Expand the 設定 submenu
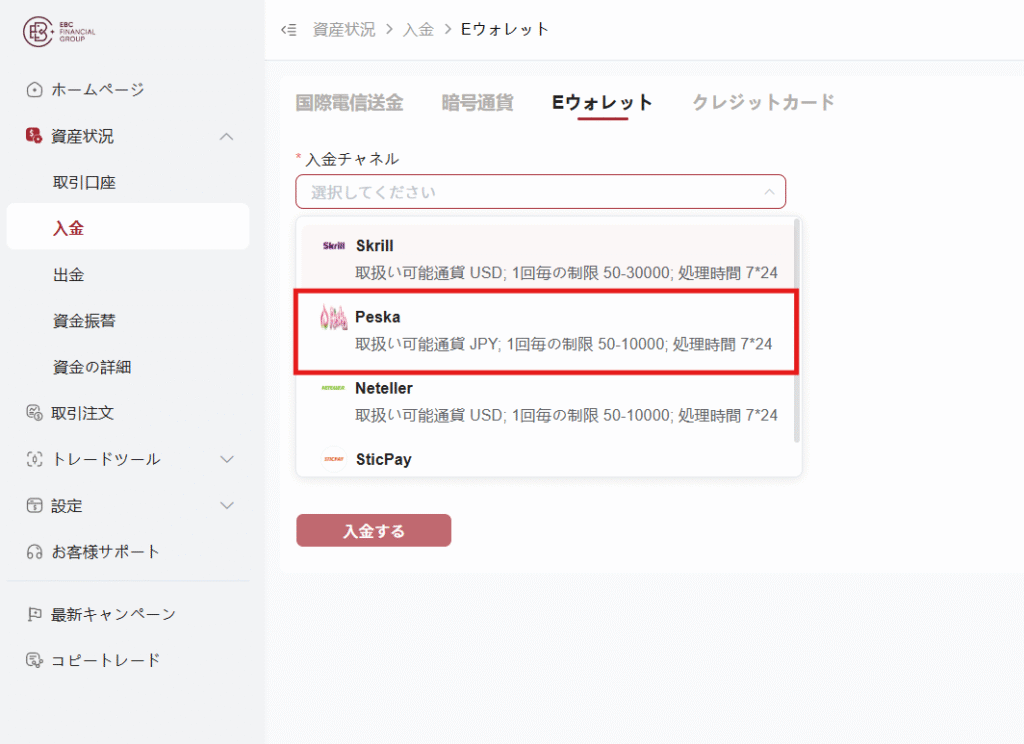1024x744 pixels. [227, 505]
